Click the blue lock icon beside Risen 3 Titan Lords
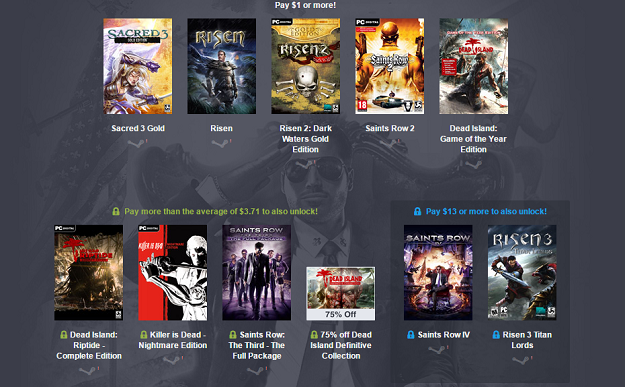 pos(496,335)
